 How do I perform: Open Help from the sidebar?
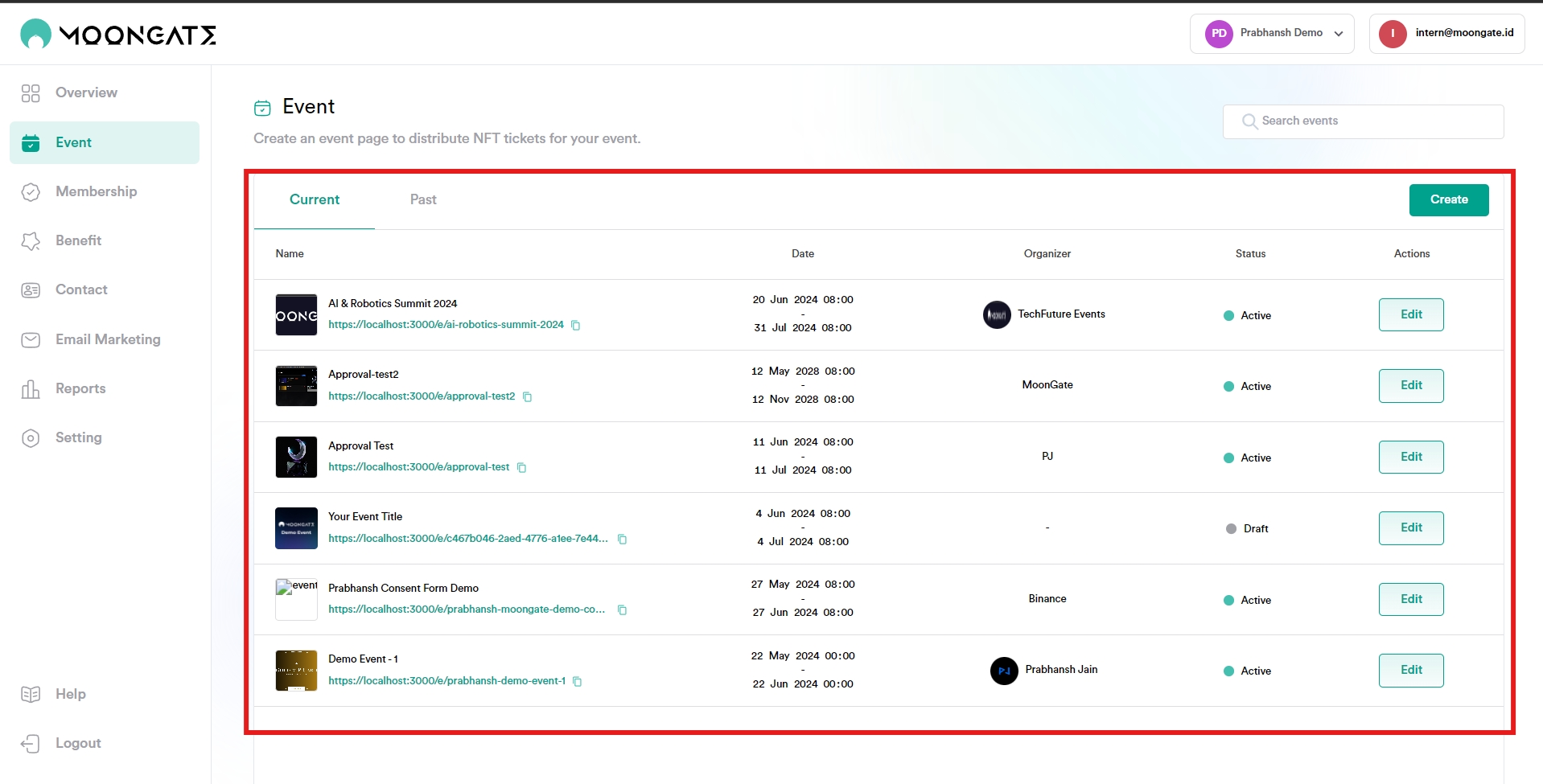point(70,694)
